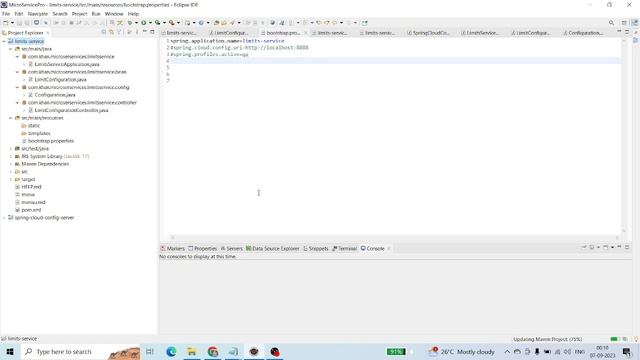This screenshot has width=640, height=360.
Task: Open the External Tools dropdown arrow
Action: pyautogui.click(x=178, y=23)
